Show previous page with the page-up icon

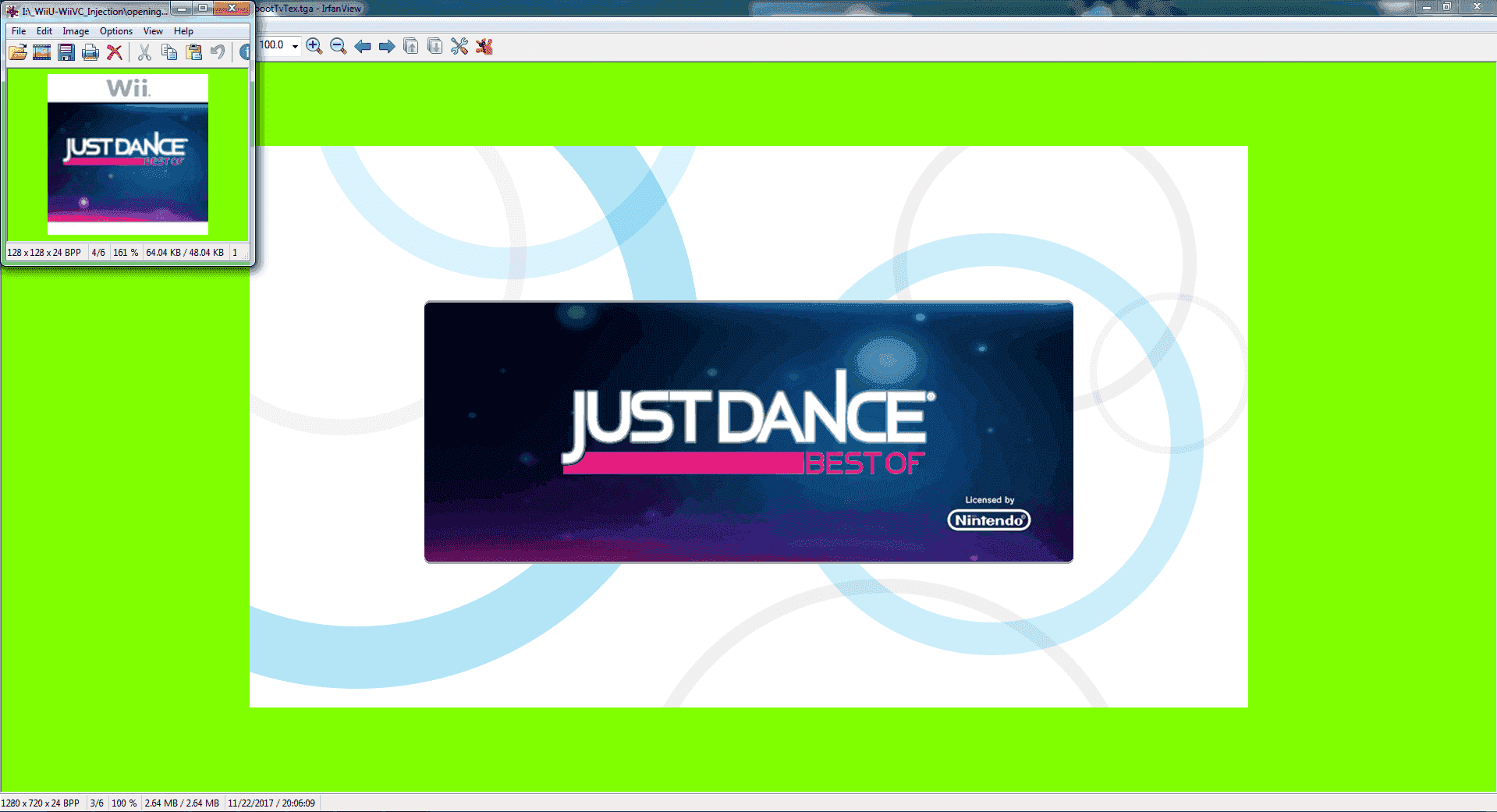411,46
